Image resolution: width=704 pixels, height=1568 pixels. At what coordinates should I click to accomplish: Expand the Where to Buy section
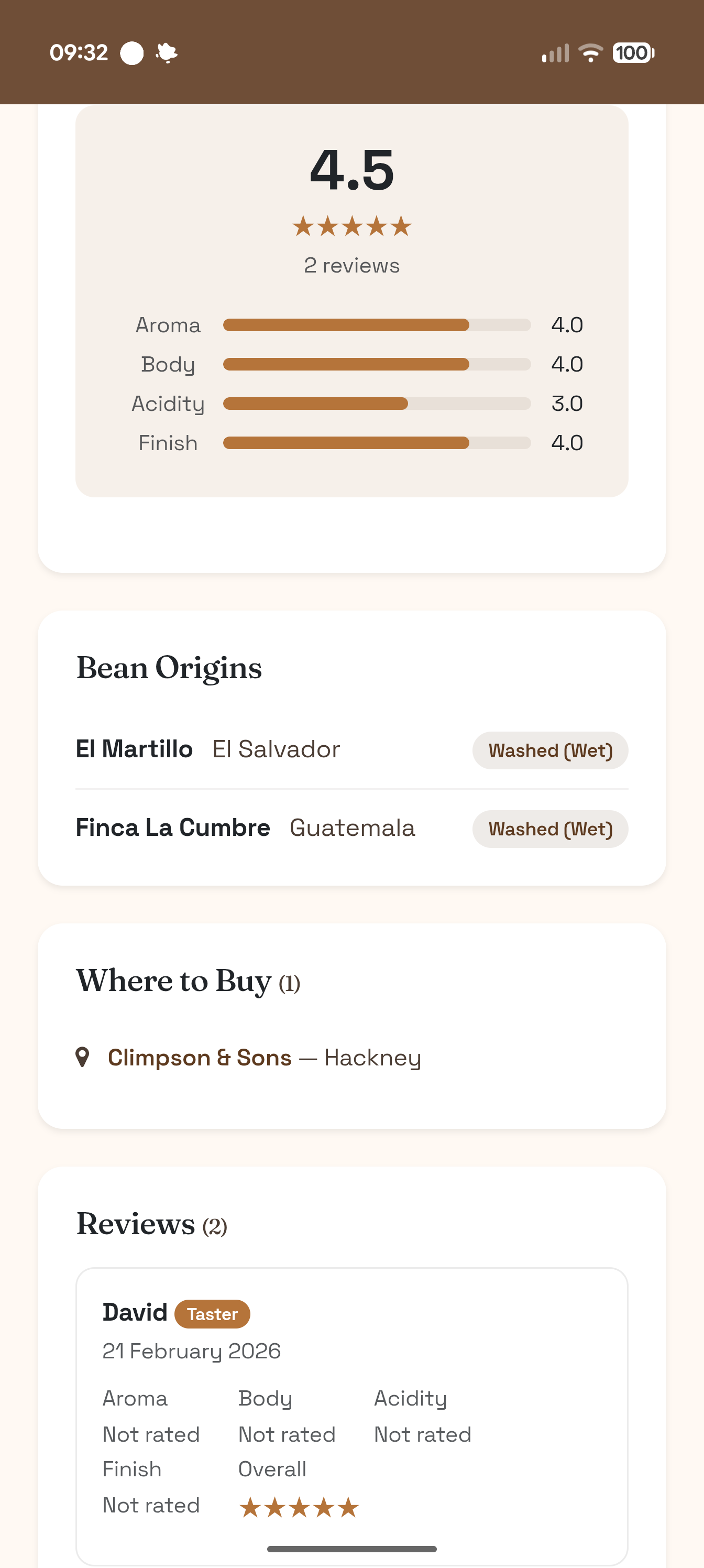188,980
